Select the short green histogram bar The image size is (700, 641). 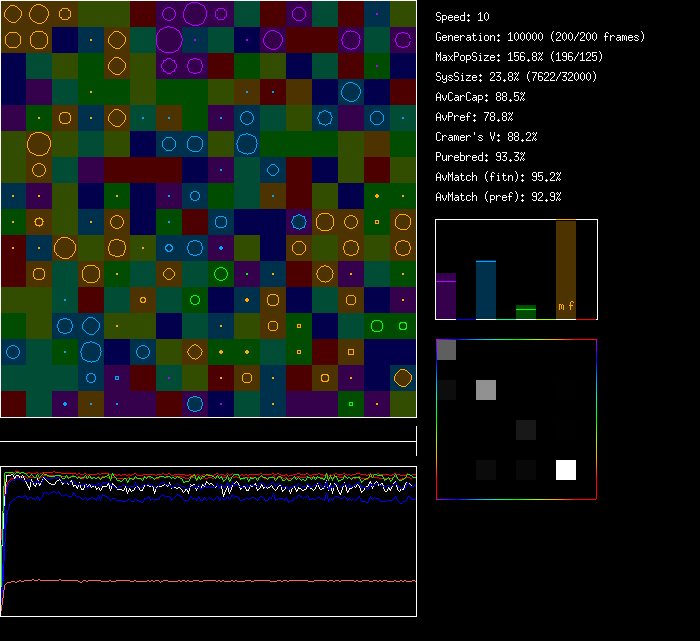click(x=526, y=312)
